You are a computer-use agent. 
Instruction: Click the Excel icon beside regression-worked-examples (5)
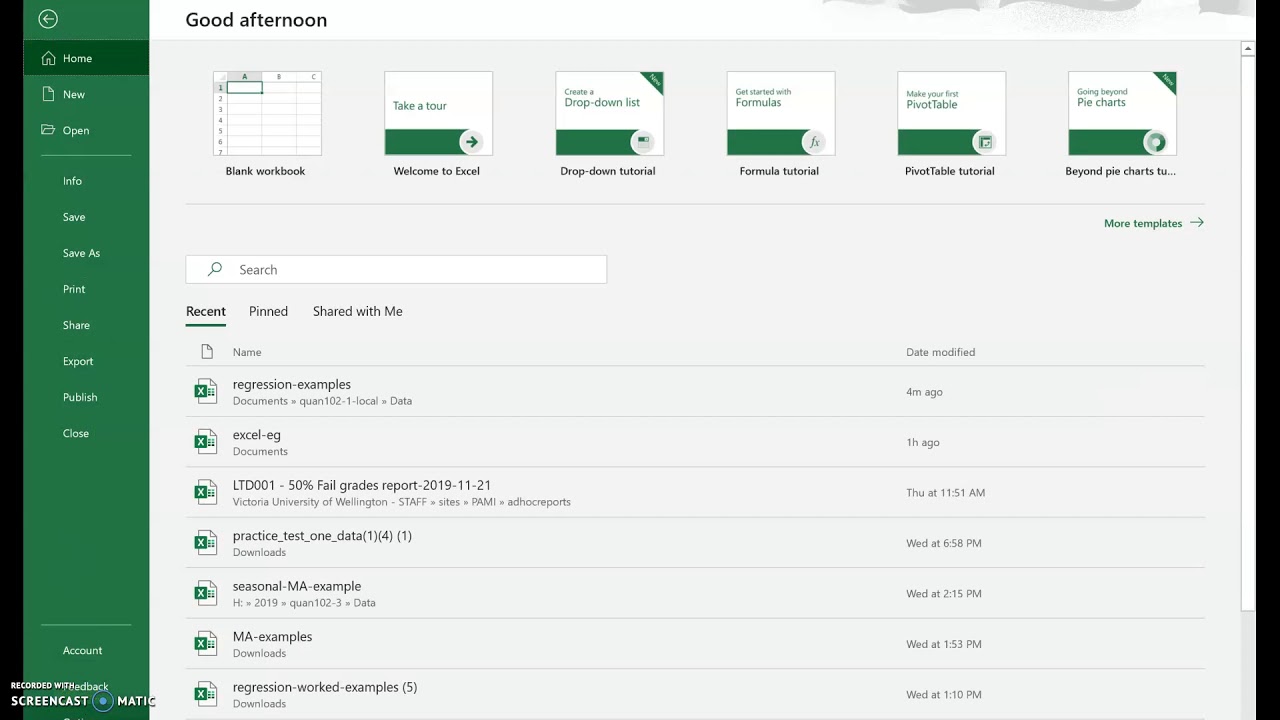click(206, 694)
